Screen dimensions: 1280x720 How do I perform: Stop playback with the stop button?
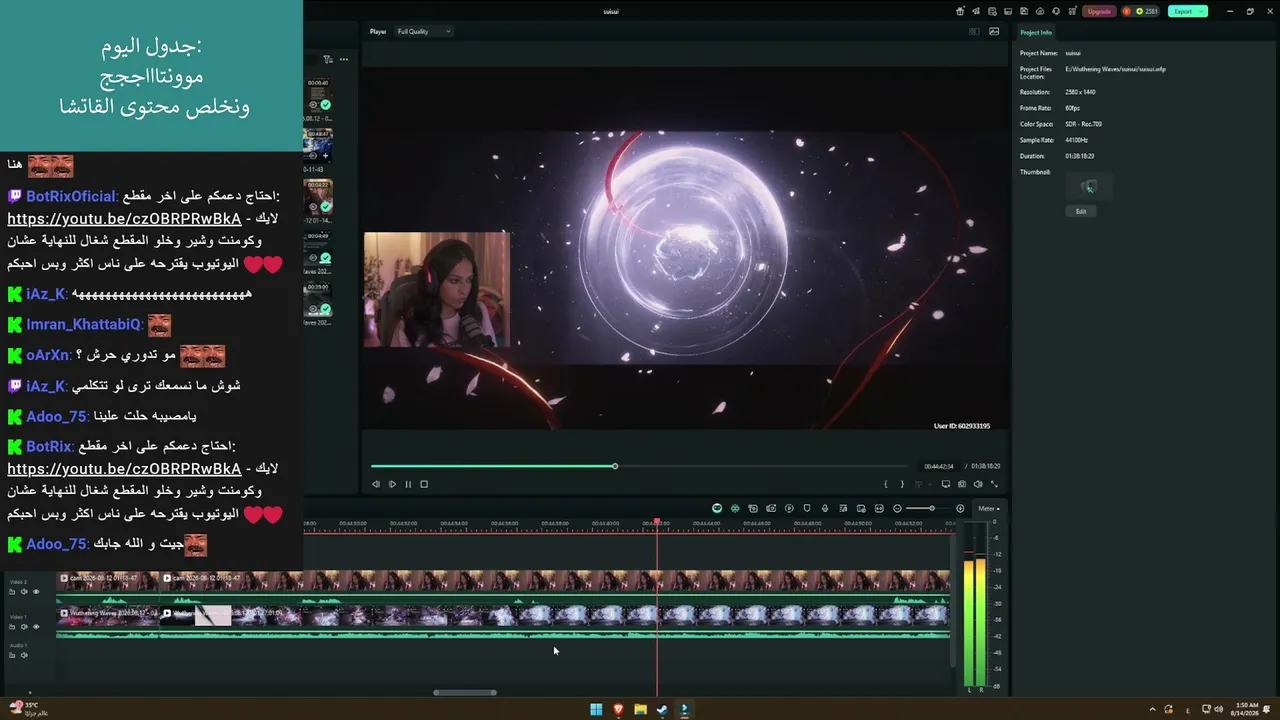[424, 484]
